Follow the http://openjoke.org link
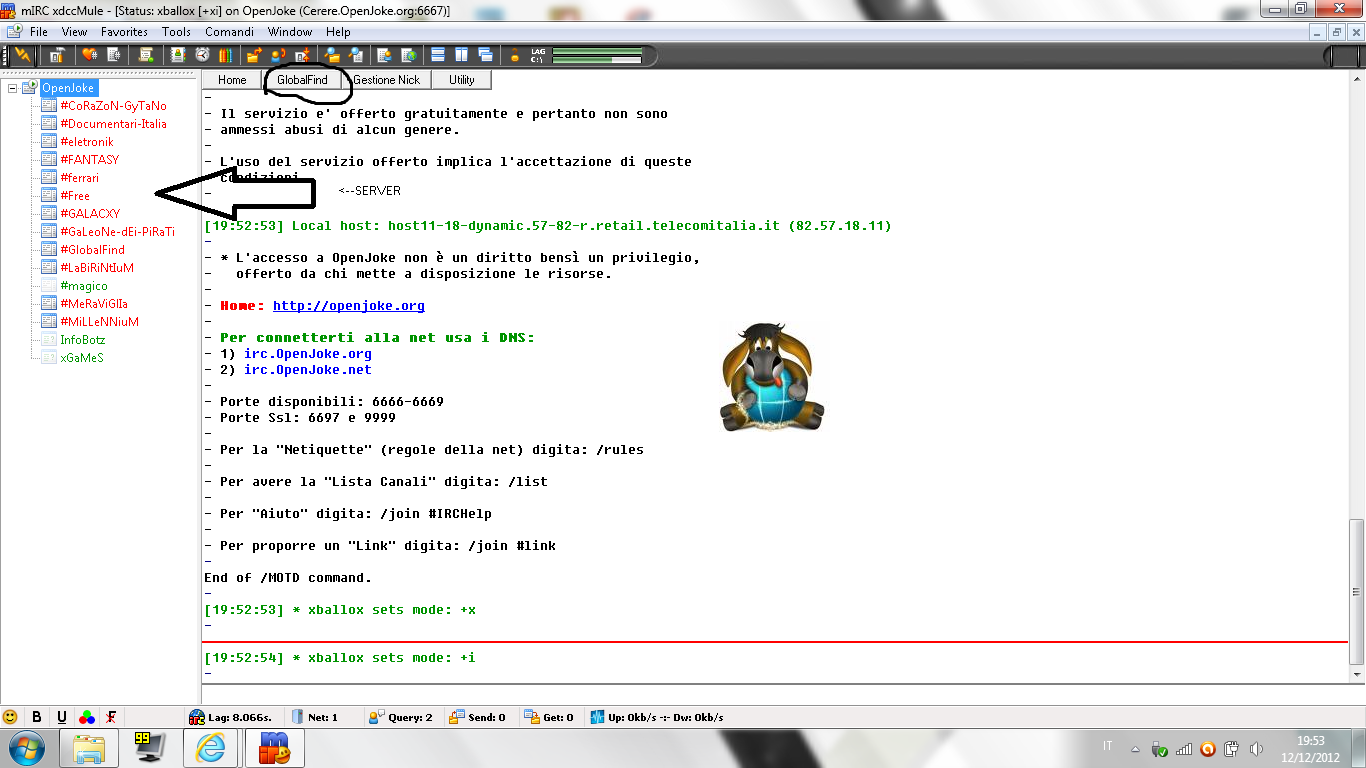The image size is (1366, 768). click(348, 306)
